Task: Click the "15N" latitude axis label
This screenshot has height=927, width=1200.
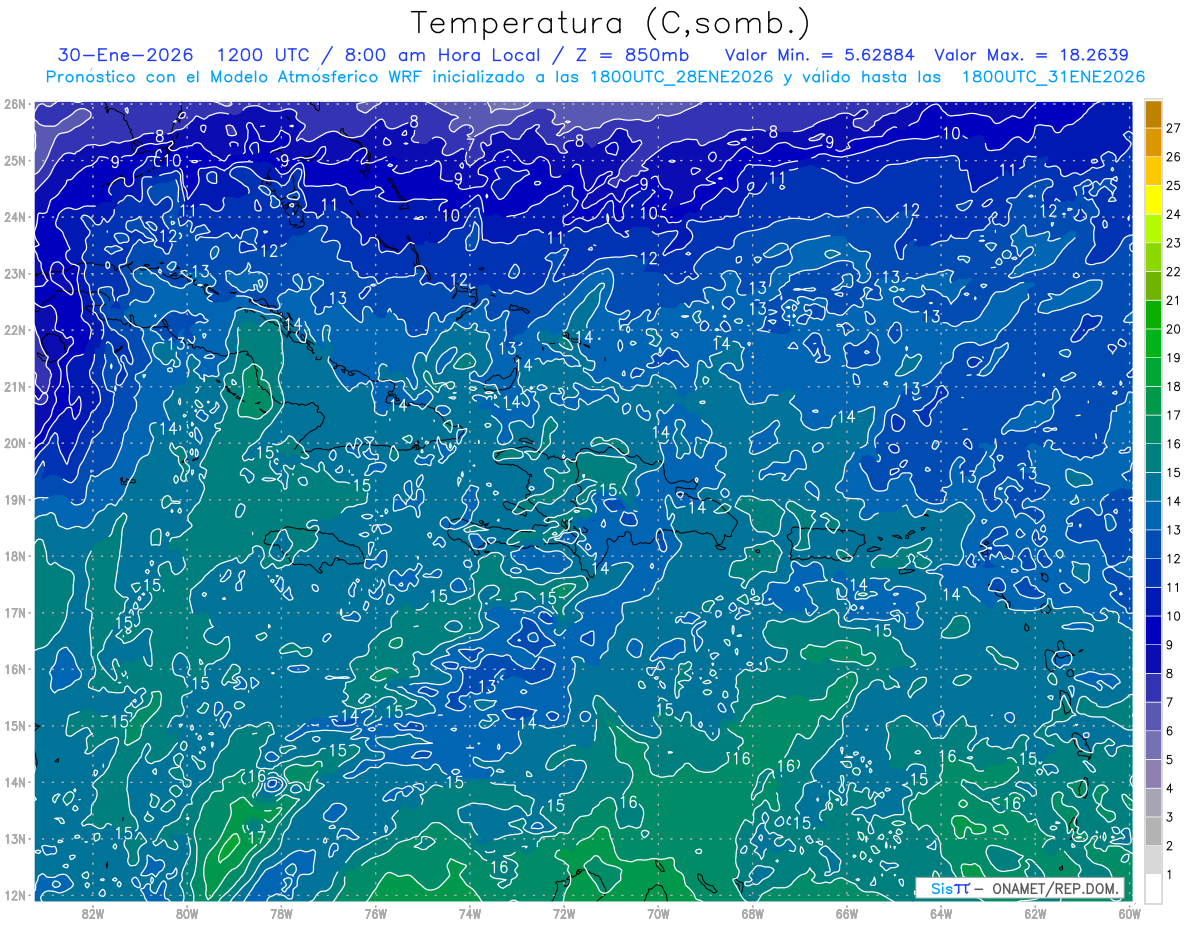Action: click(15, 725)
